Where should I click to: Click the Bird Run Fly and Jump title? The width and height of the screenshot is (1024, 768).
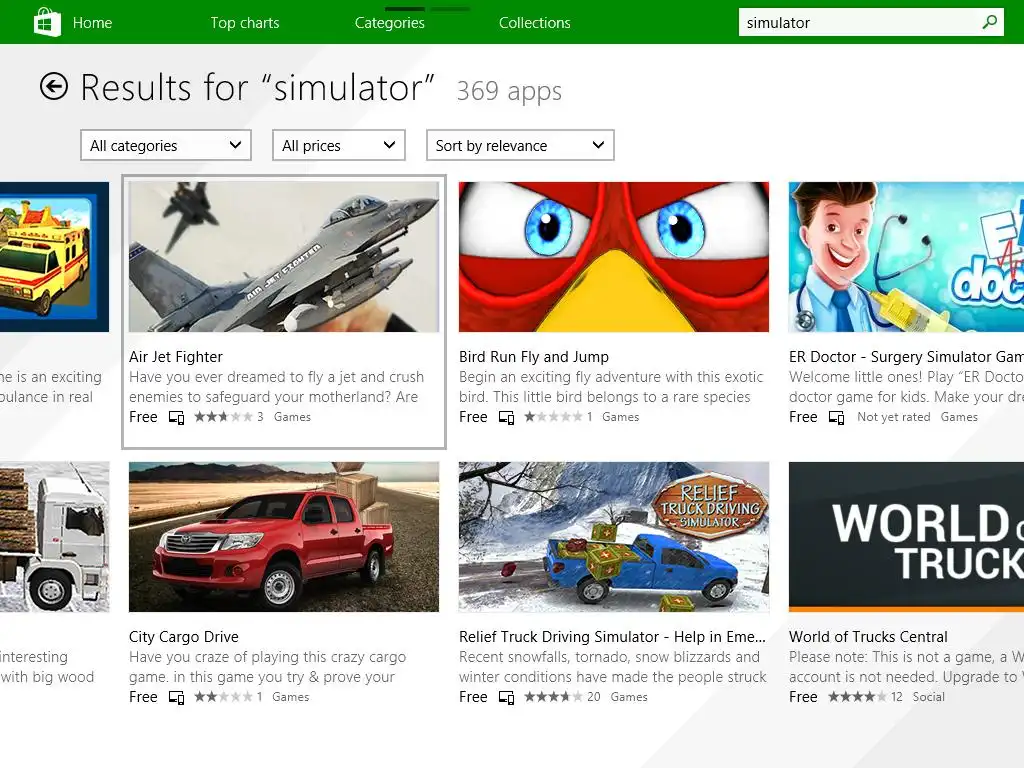click(x=534, y=357)
